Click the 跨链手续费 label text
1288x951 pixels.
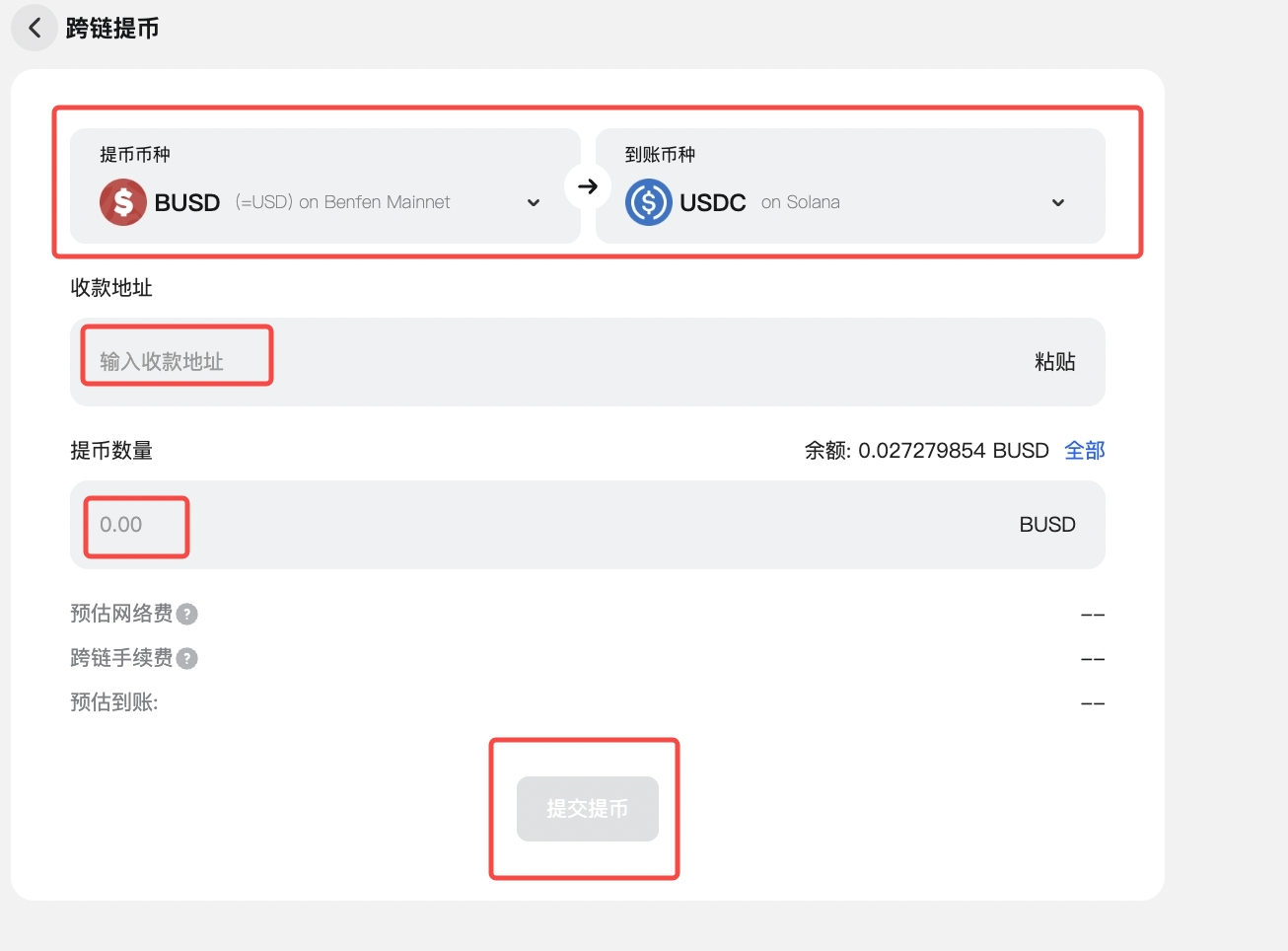pyautogui.click(x=121, y=658)
